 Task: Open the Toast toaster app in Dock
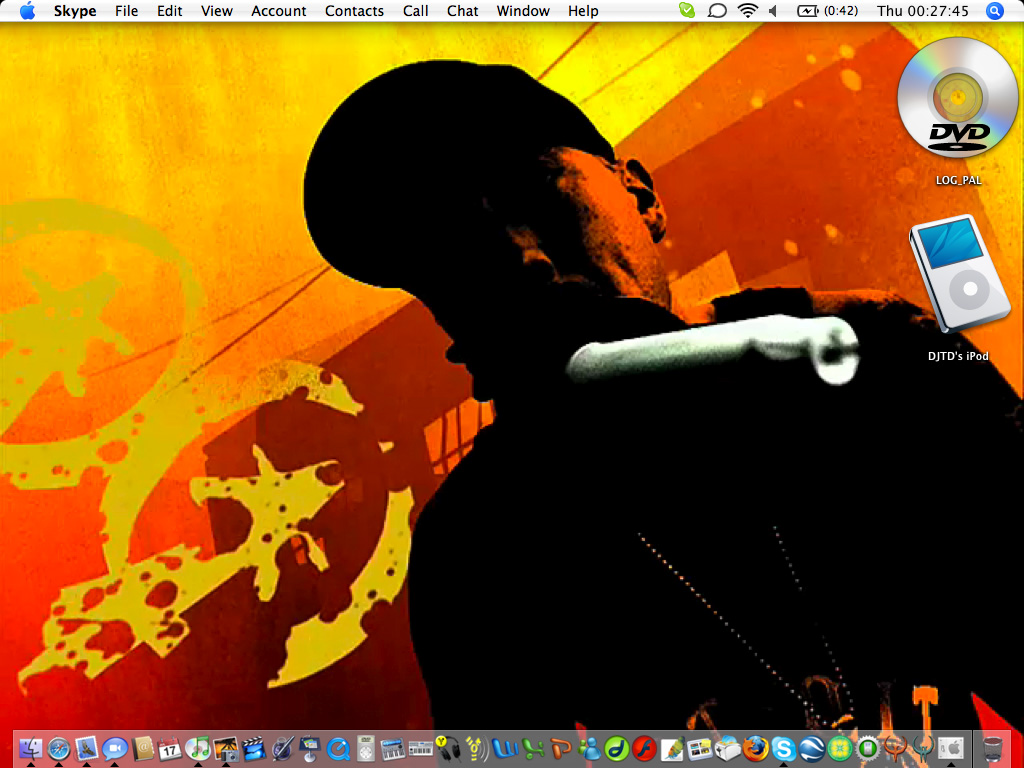pos(728,748)
